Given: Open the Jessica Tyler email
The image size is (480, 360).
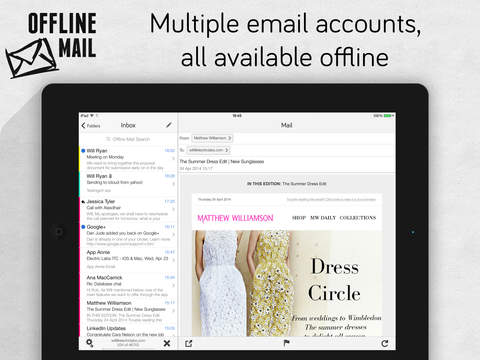Looking at the screenshot, I should pos(128,210).
